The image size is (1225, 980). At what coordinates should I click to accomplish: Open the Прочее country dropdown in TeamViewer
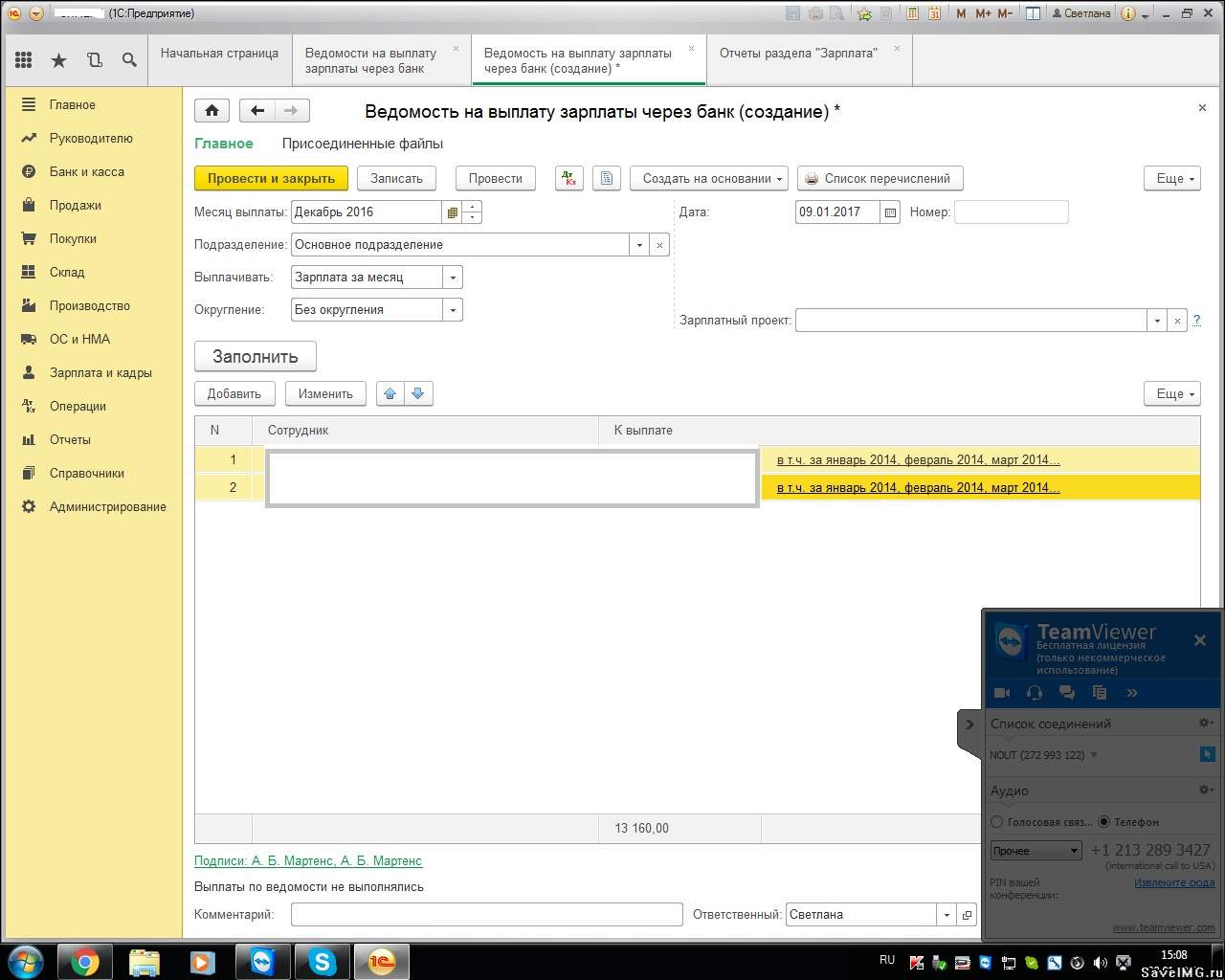[x=1036, y=851]
